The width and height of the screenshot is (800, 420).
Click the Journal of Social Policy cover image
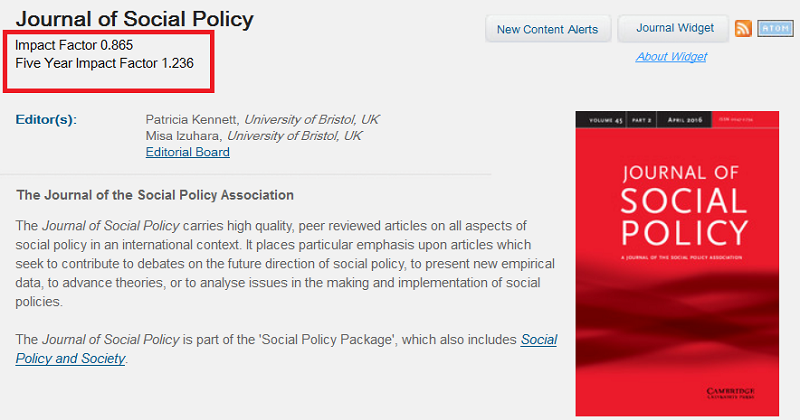pos(677,263)
